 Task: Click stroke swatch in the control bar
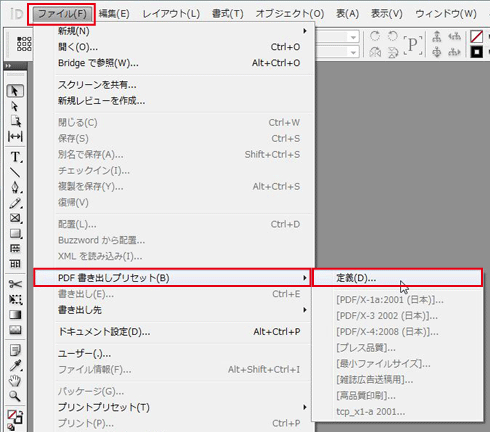point(477,52)
